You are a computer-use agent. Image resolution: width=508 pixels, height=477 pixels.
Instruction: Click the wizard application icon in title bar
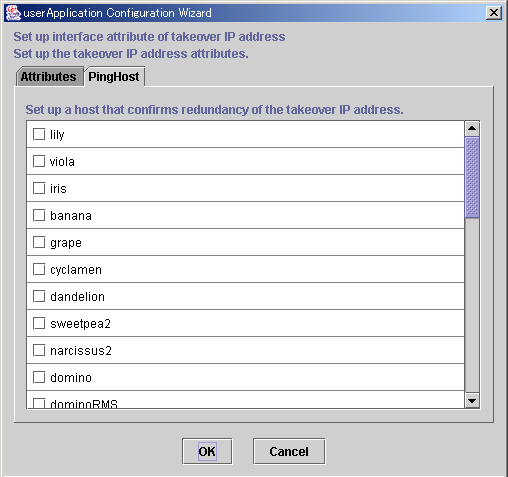(13, 13)
